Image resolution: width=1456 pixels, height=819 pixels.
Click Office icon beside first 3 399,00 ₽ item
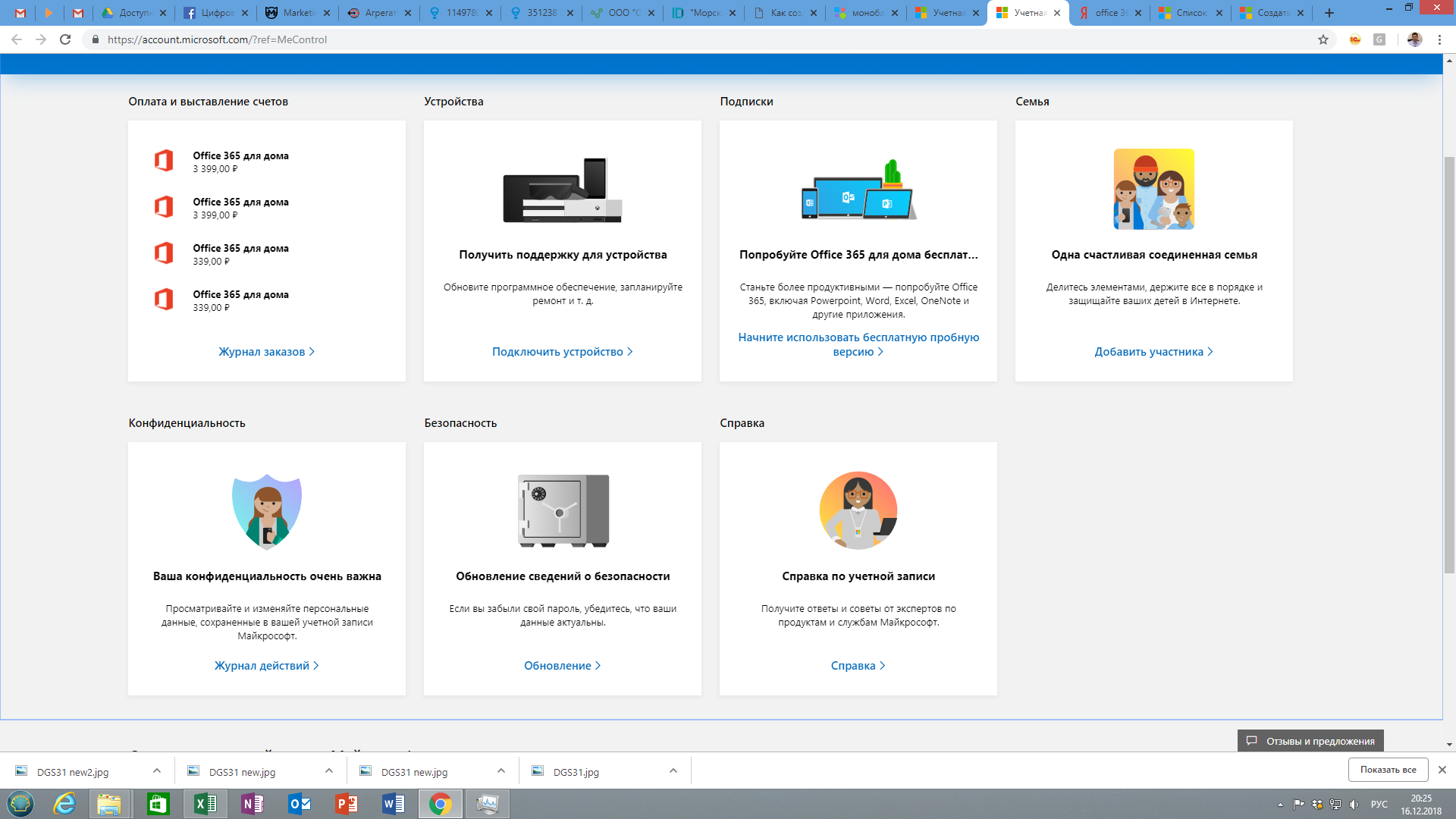coord(164,161)
